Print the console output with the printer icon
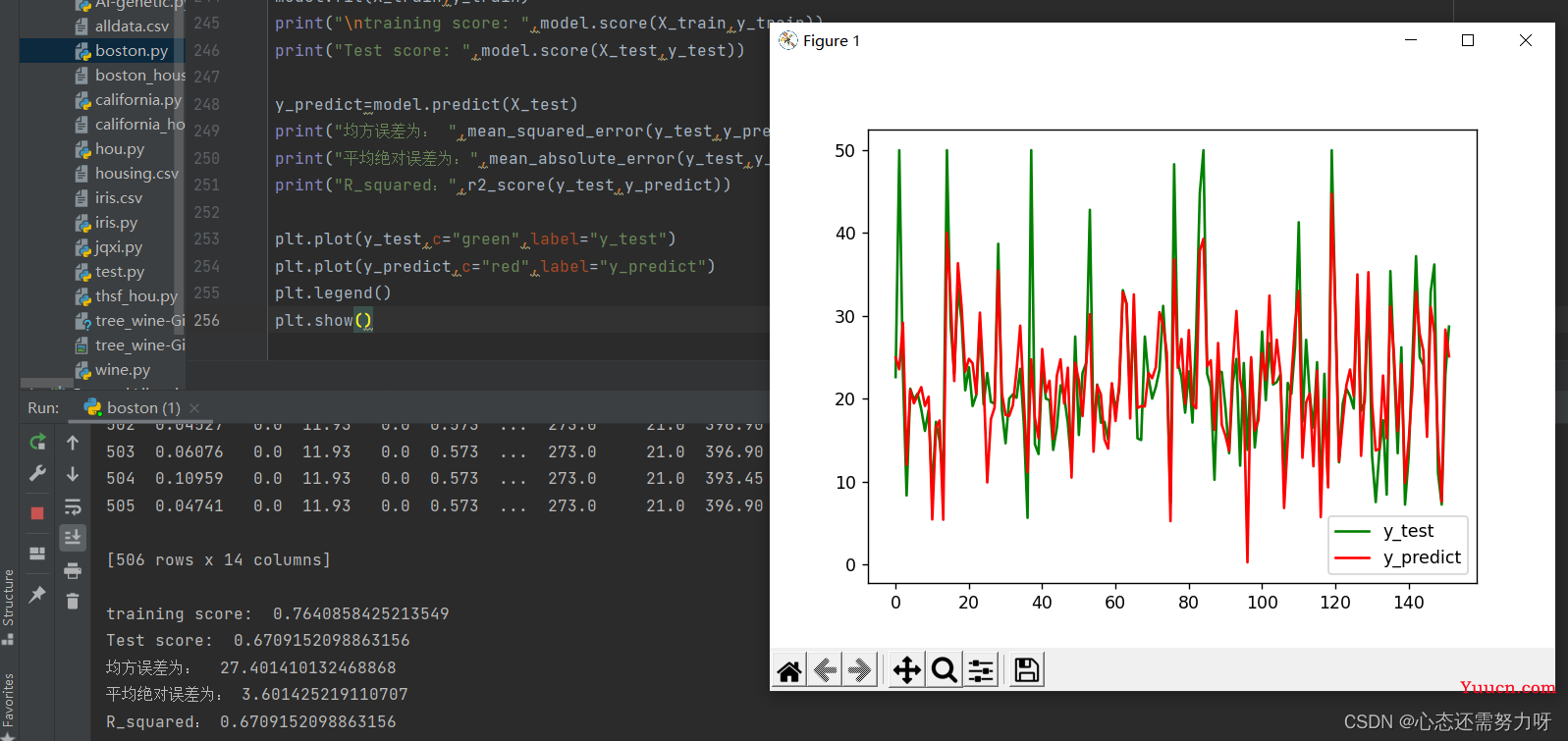1568x741 pixels. (x=73, y=570)
